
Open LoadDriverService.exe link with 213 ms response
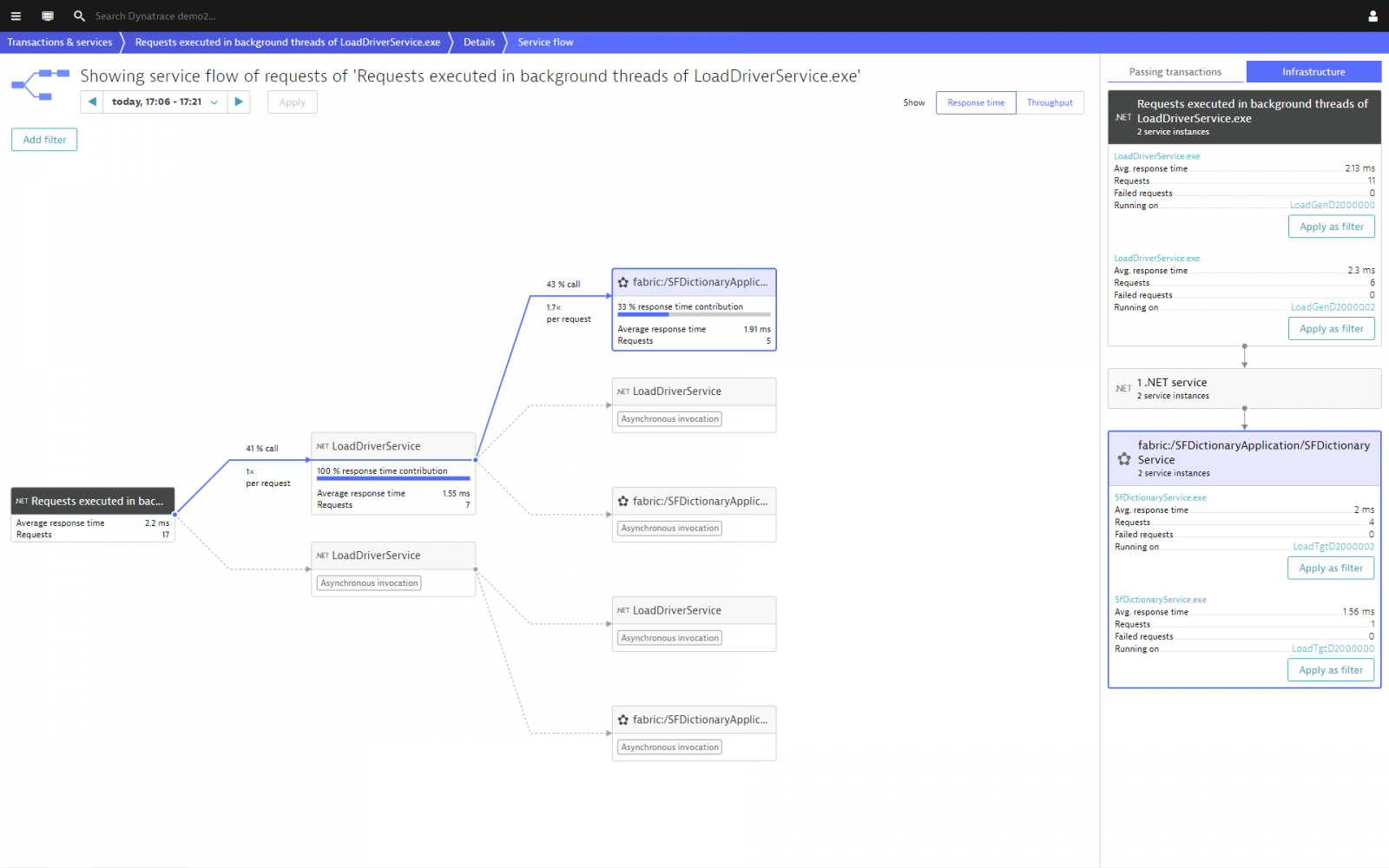(1156, 156)
